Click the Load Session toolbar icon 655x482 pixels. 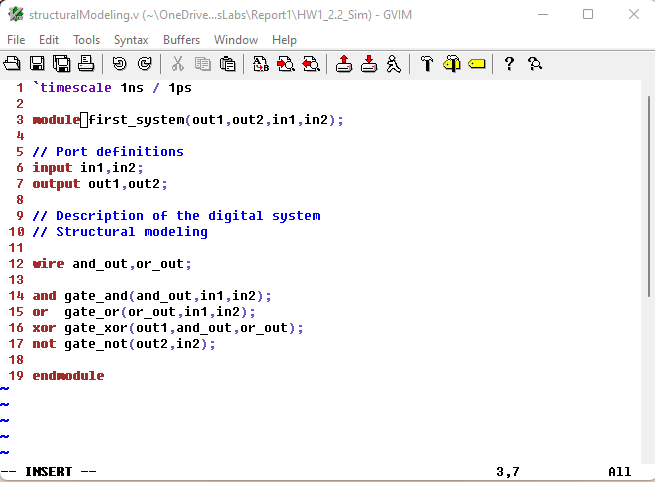344,64
